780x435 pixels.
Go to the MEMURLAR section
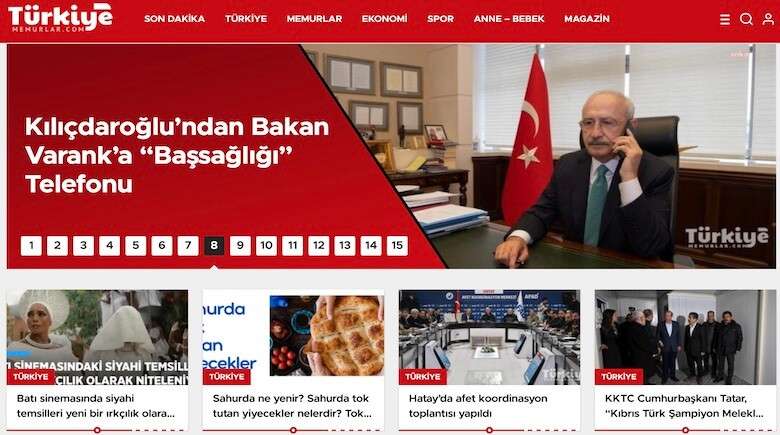314,19
